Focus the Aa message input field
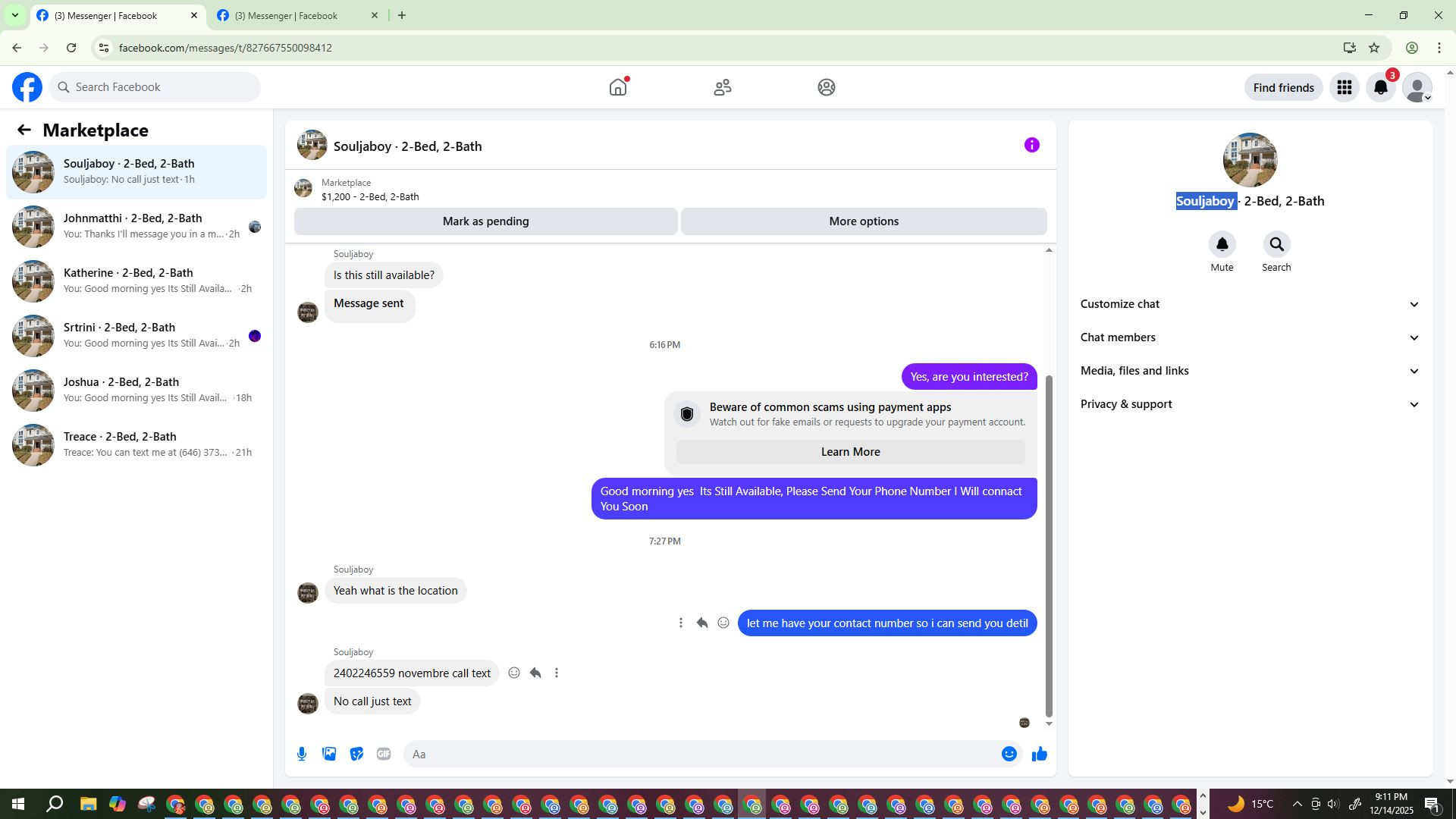 (701, 754)
